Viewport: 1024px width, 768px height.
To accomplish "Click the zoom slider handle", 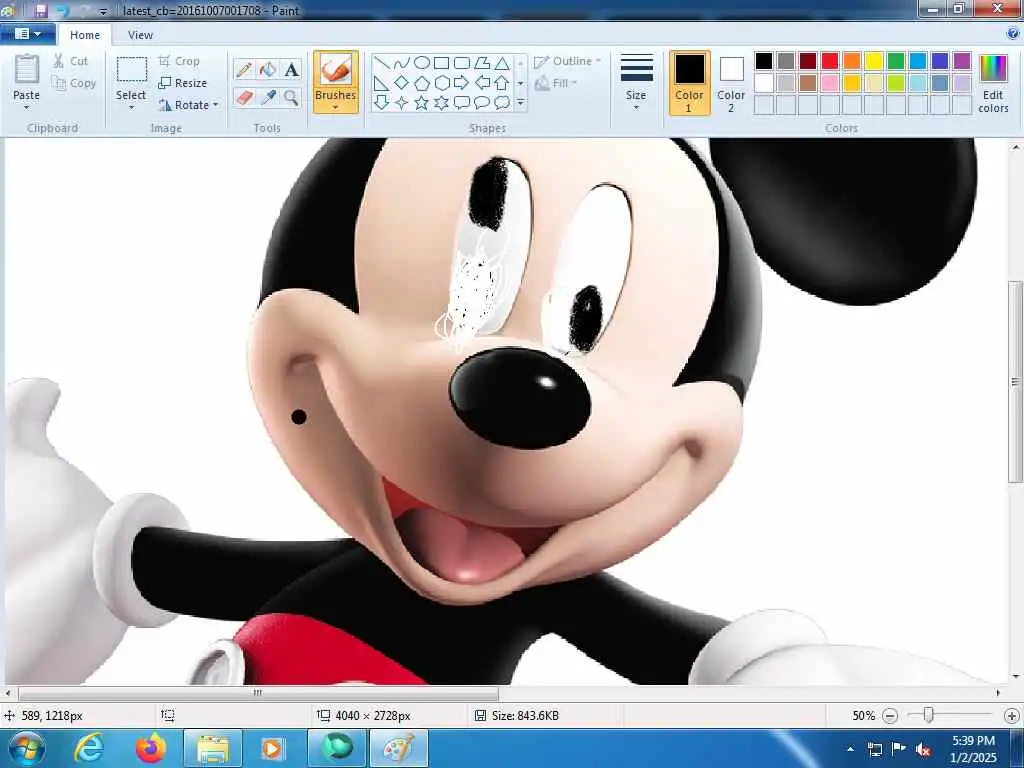I will pyautogui.click(x=928, y=715).
